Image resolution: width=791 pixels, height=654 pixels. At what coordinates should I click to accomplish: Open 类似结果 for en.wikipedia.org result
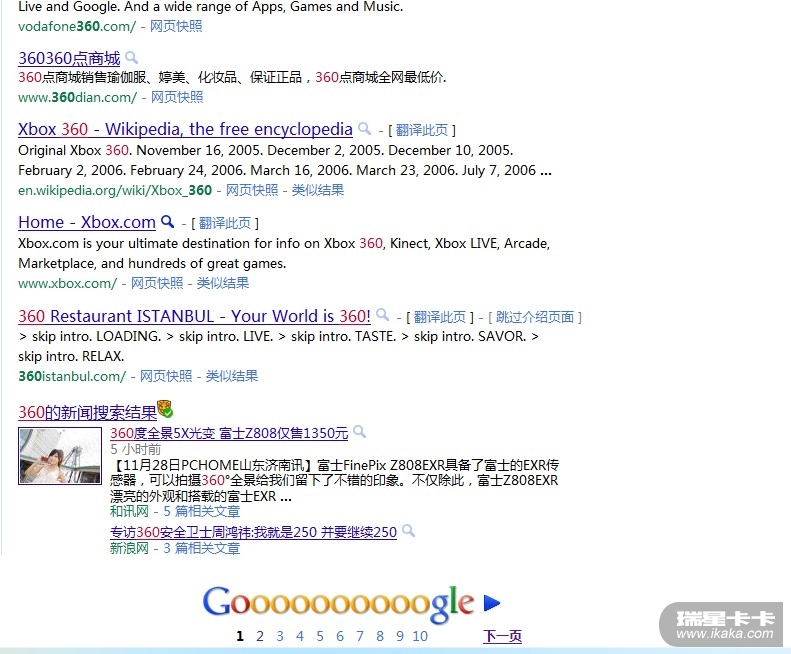[x=318, y=190]
